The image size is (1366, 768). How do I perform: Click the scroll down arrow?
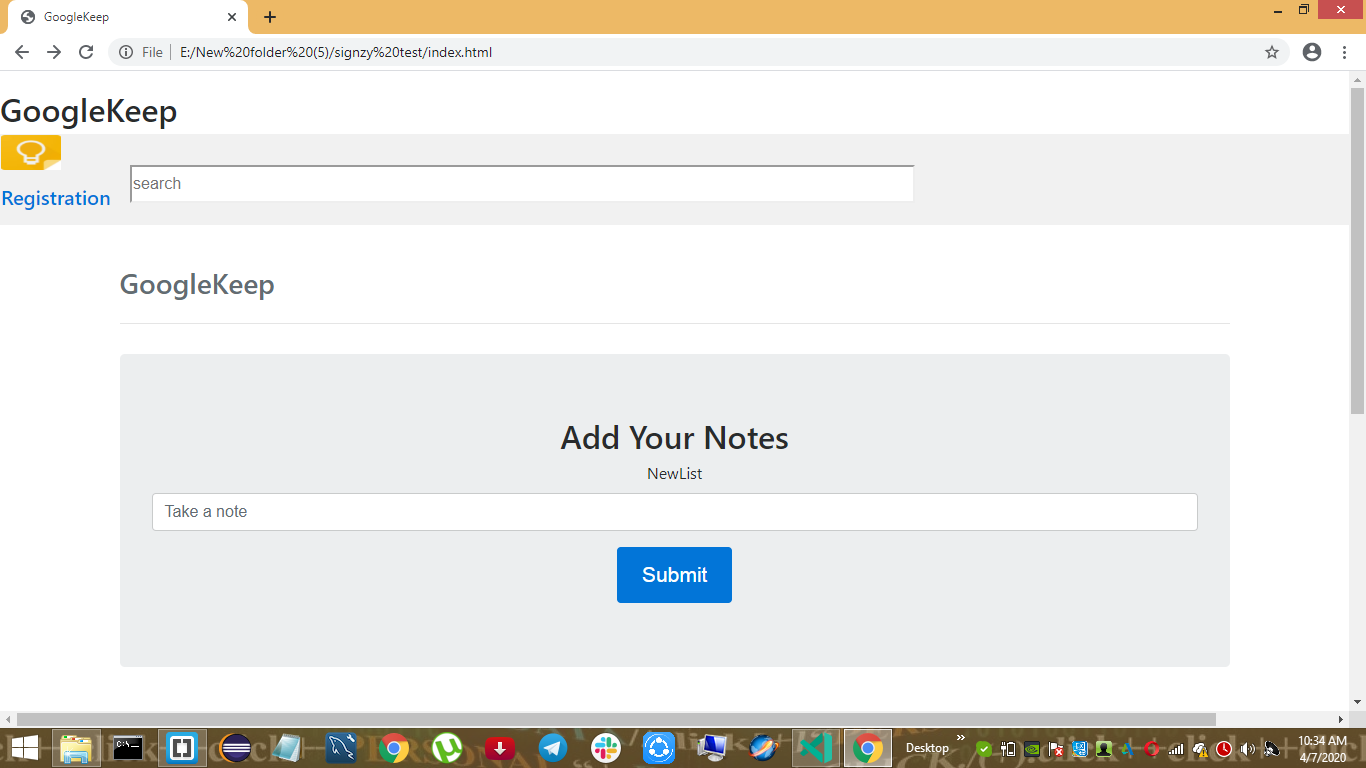(x=1357, y=702)
